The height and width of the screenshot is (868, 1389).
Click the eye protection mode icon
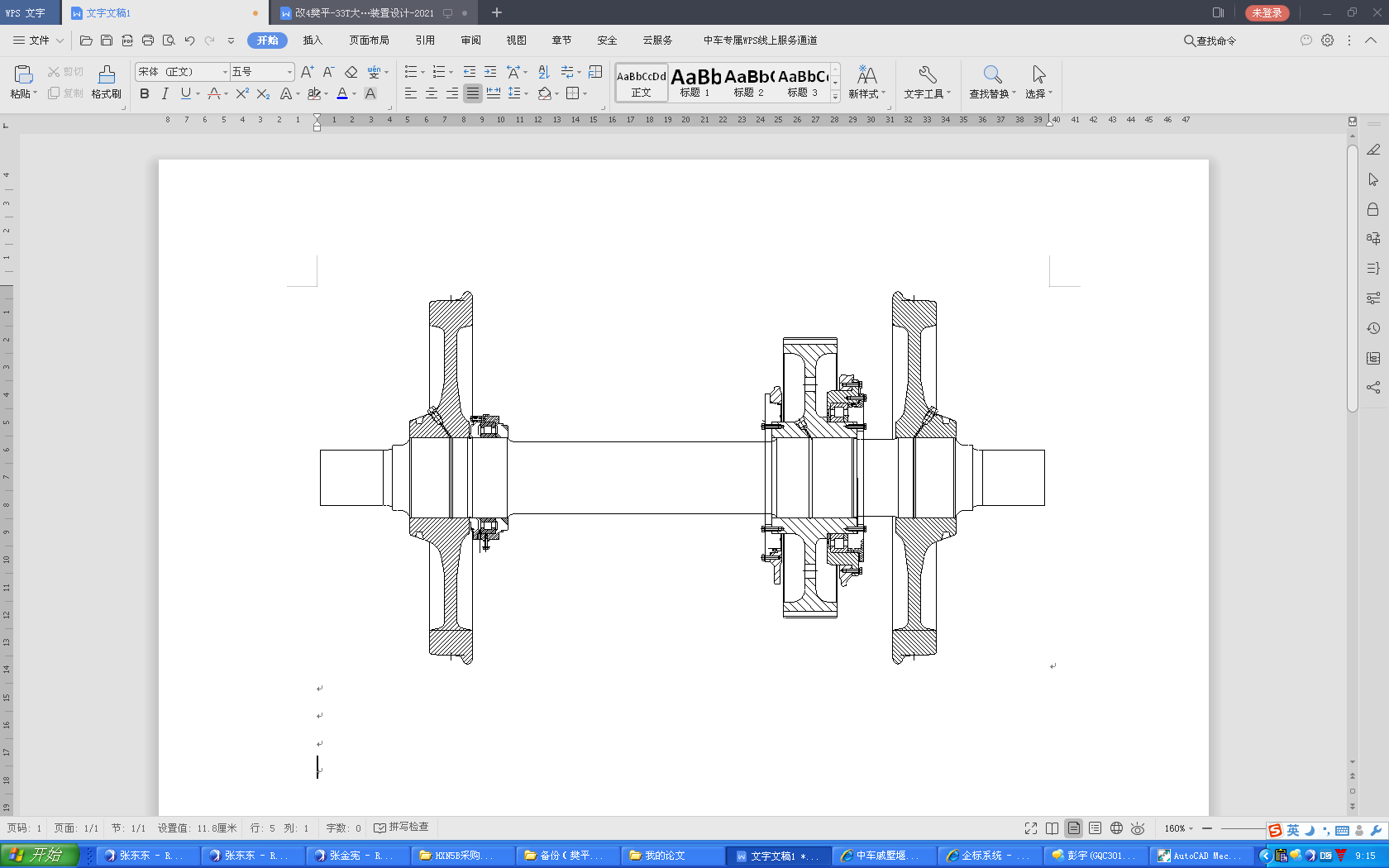(x=1138, y=828)
